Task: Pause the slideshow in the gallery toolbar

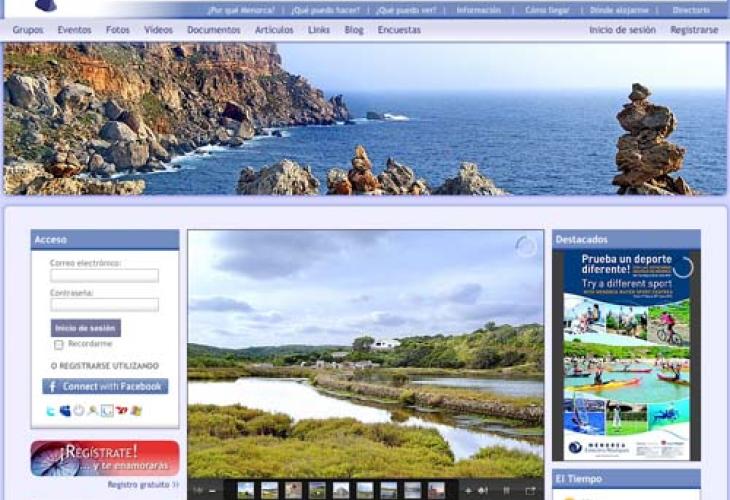Action: (x=506, y=490)
